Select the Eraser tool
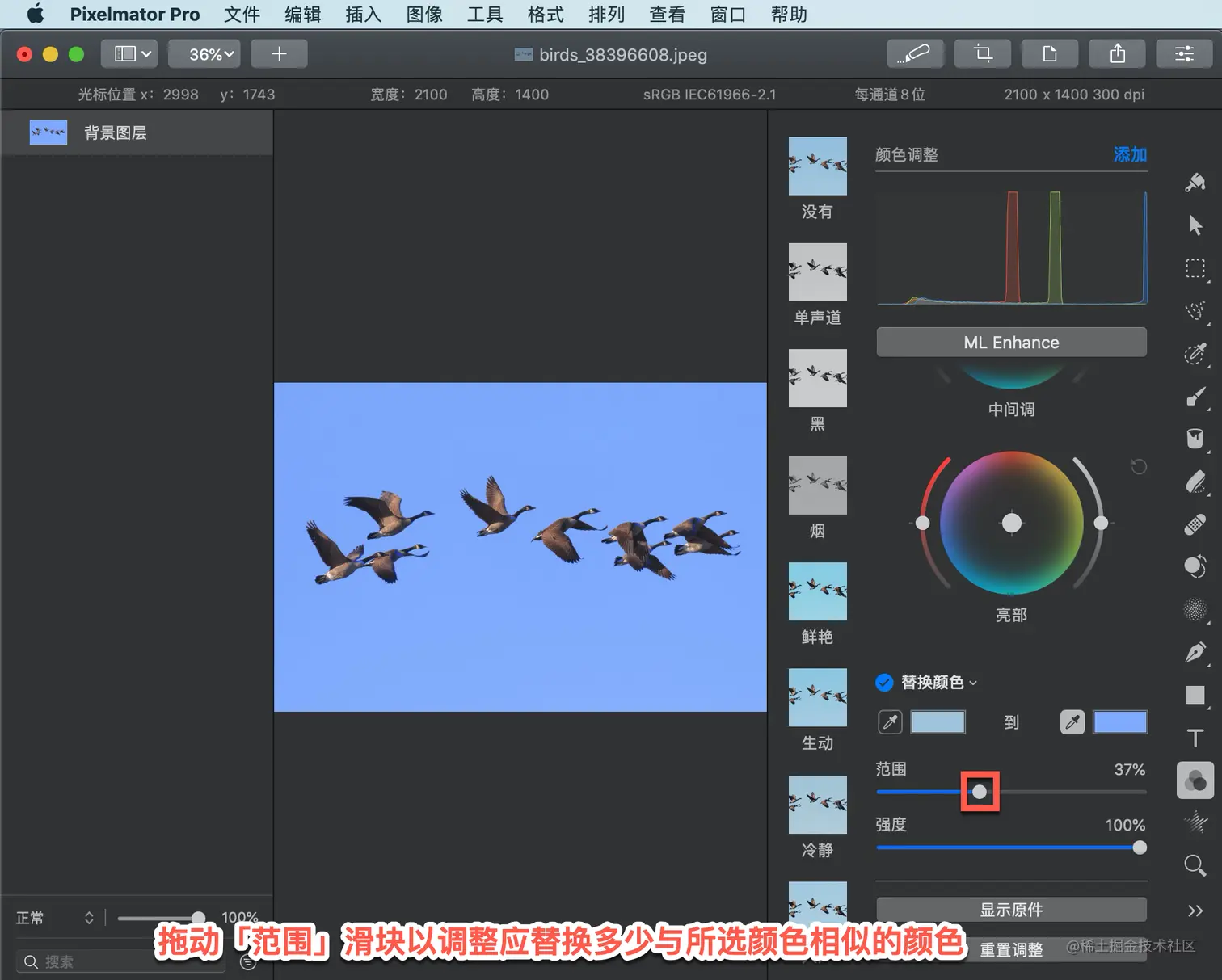Image resolution: width=1222 pixels, height=980 pixels. 1195,482
